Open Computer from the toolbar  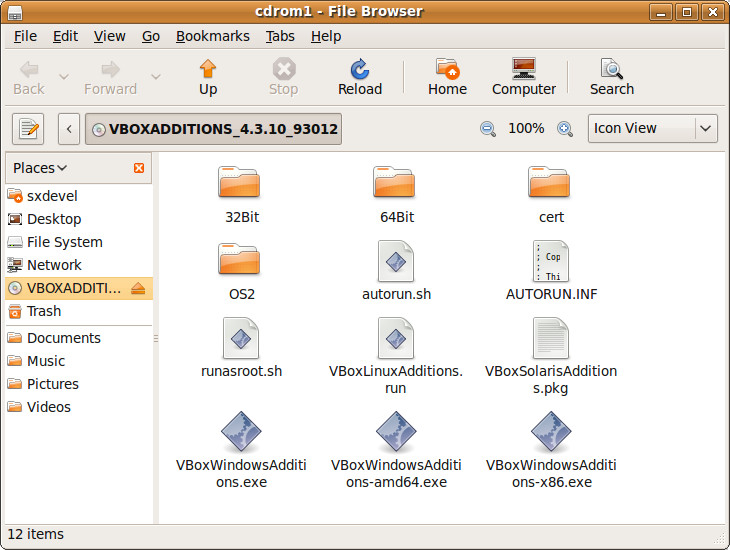pos(524,77)
